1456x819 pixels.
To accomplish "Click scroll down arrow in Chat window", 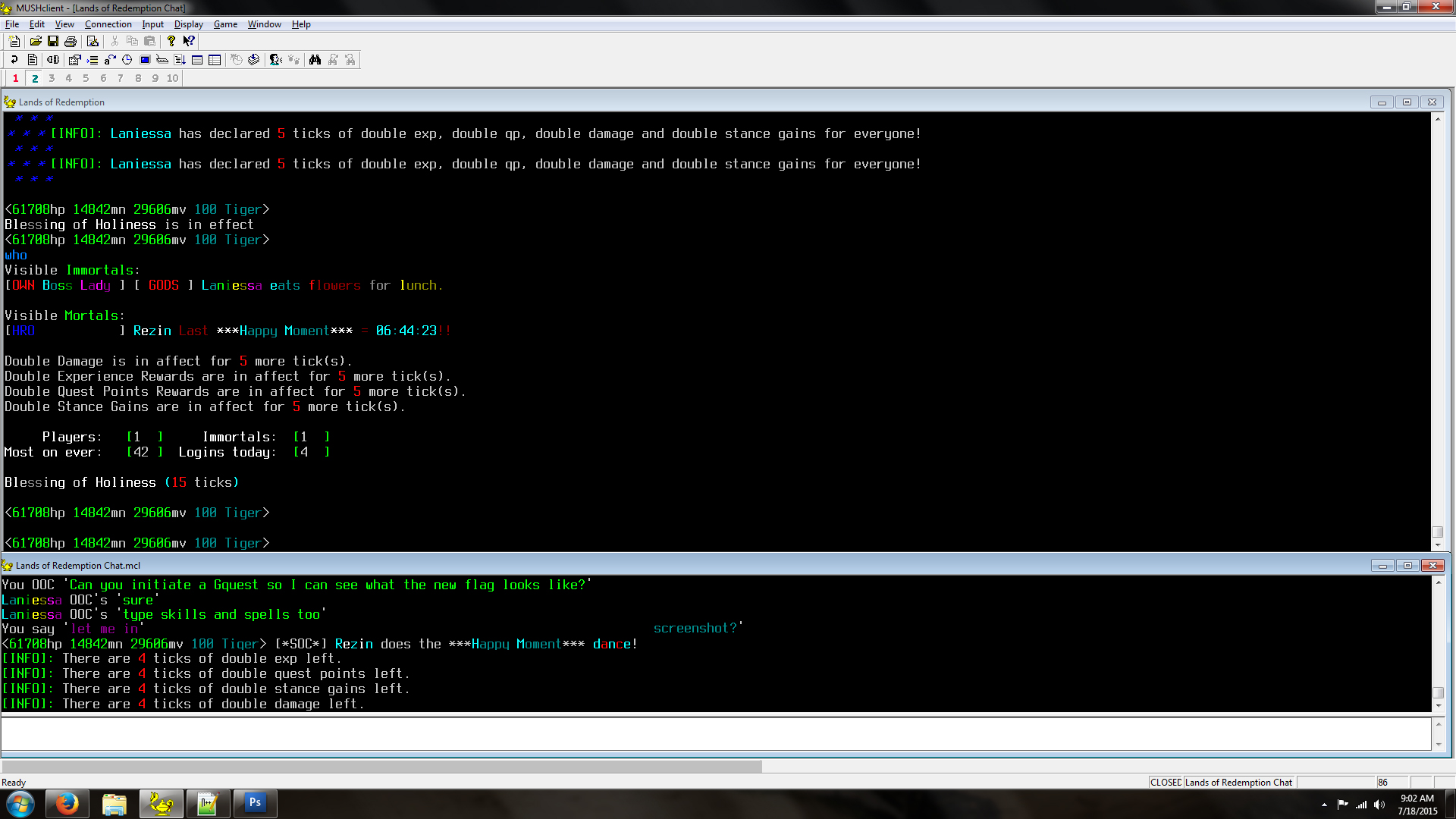I will coord(1438,706).
